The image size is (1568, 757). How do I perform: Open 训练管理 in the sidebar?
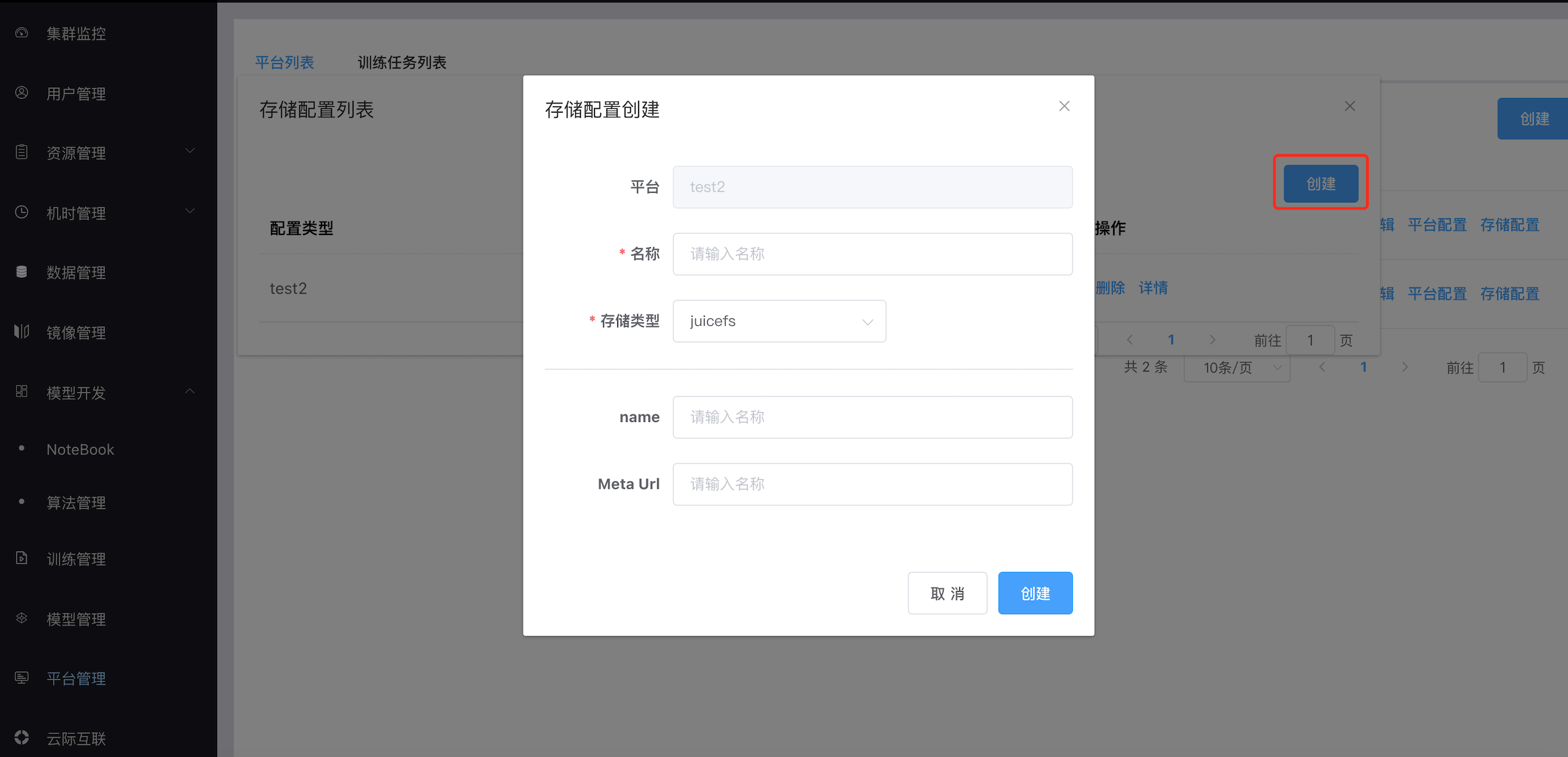coord(76,559)
